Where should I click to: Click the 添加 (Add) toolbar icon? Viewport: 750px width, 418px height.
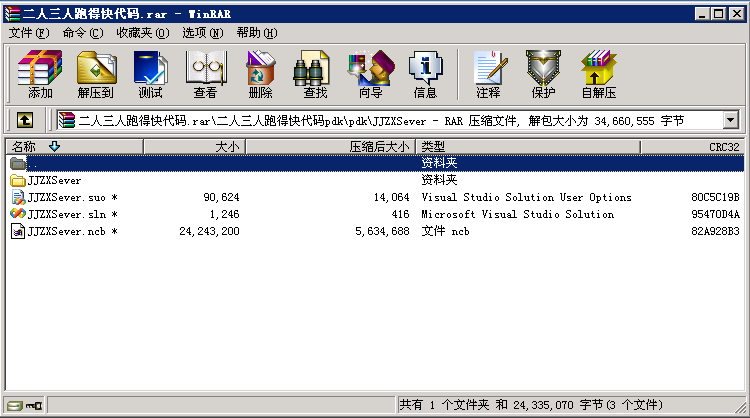pos(40,74)
